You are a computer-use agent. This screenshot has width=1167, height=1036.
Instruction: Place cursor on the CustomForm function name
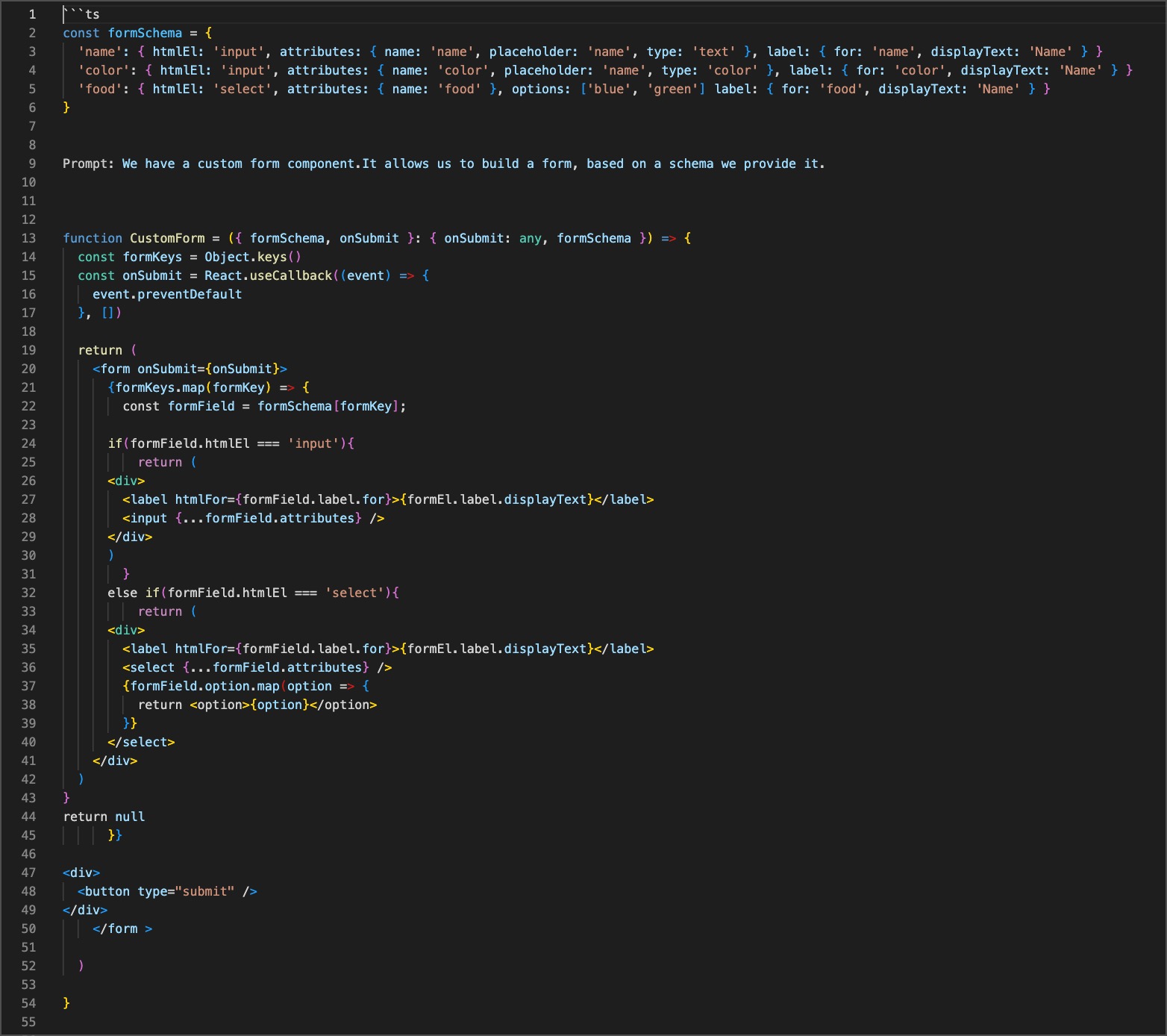[167, 238]
